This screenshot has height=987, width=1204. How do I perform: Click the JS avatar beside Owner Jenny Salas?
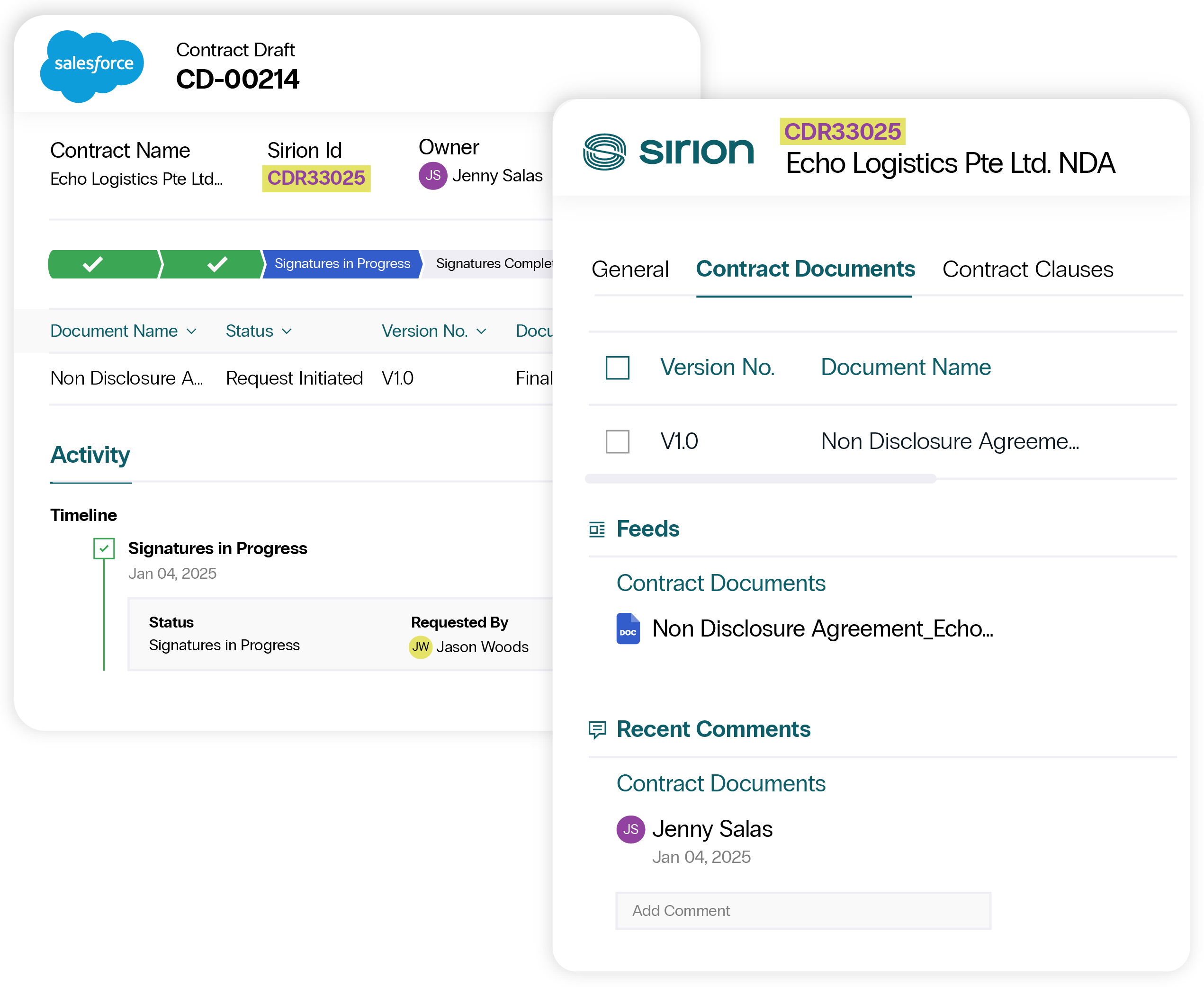click(x=432, y=176)
